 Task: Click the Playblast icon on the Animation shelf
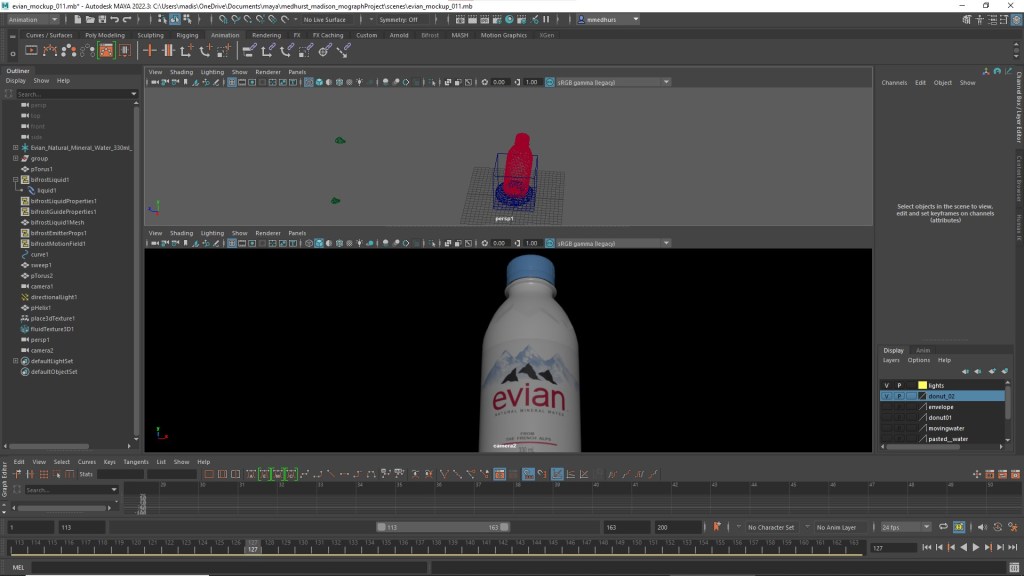click(x=32, y=50)
